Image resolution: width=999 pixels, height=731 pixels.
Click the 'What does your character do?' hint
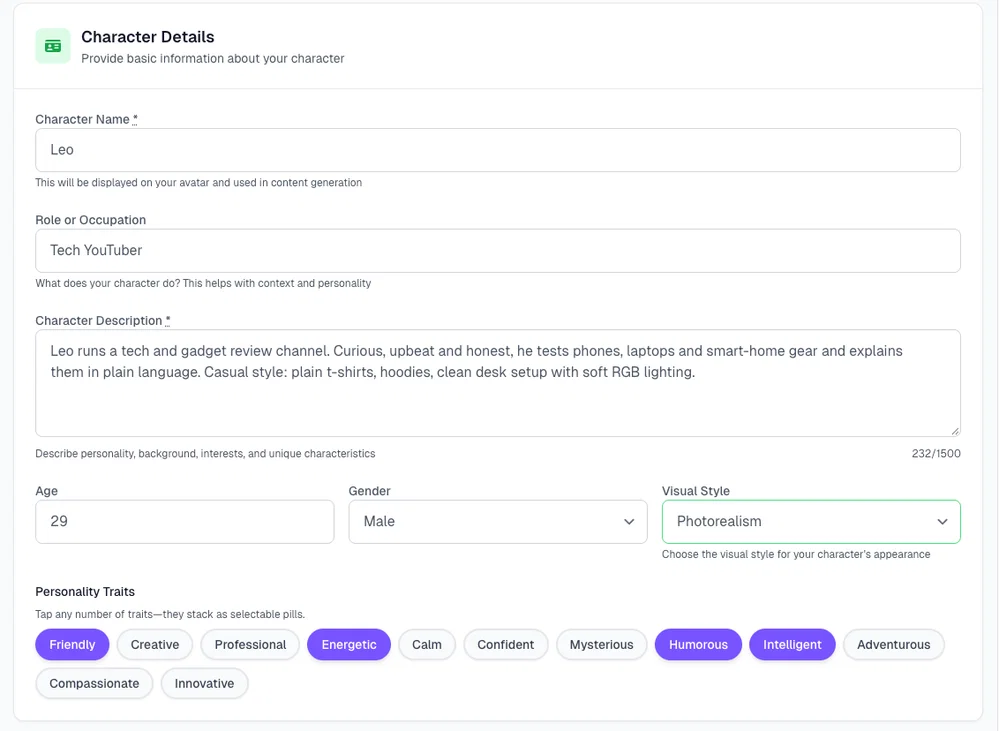pyautogui.click(x=203, y=283)
